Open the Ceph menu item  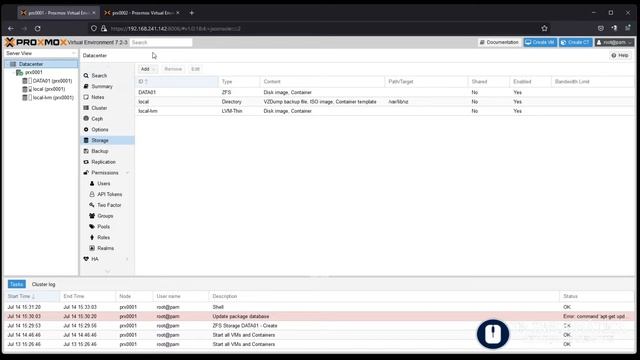tap(97, 119)
